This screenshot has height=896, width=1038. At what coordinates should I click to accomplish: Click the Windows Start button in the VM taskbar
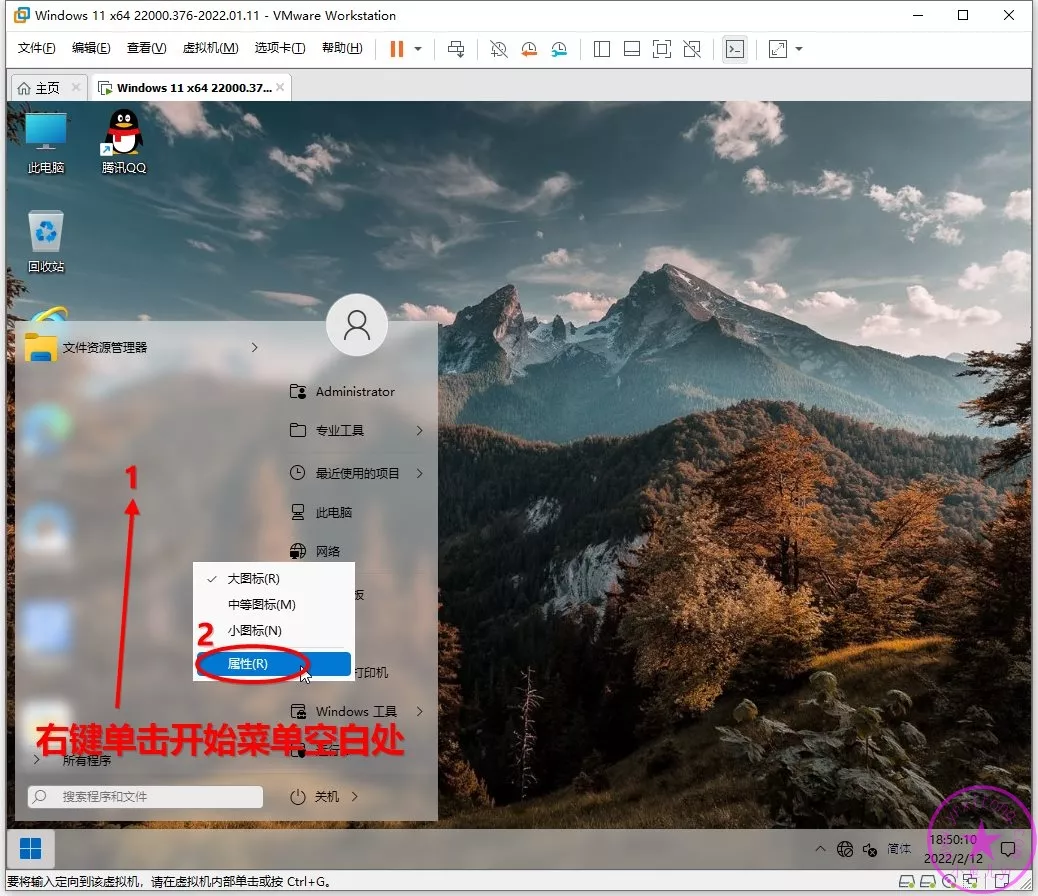pyautogui.click(x=31, y=849)
